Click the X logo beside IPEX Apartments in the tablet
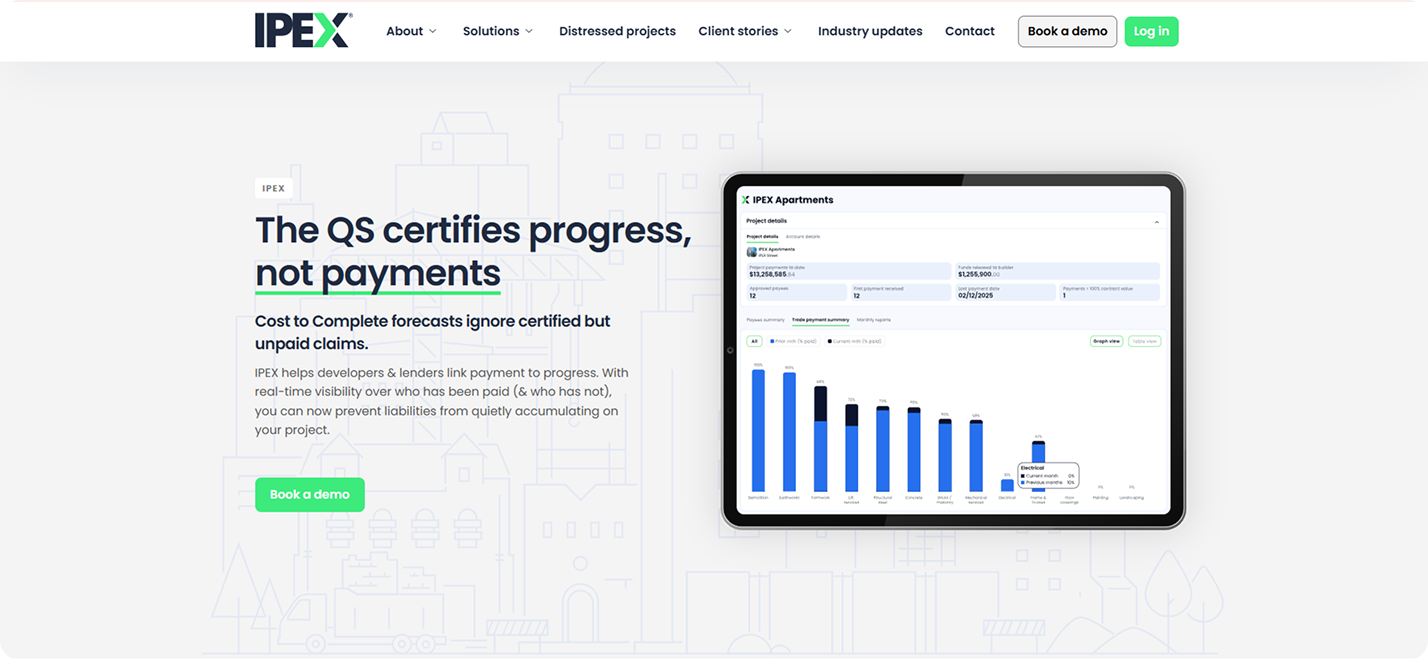This screenshot has height=660, width=1428. pos(745,200)
